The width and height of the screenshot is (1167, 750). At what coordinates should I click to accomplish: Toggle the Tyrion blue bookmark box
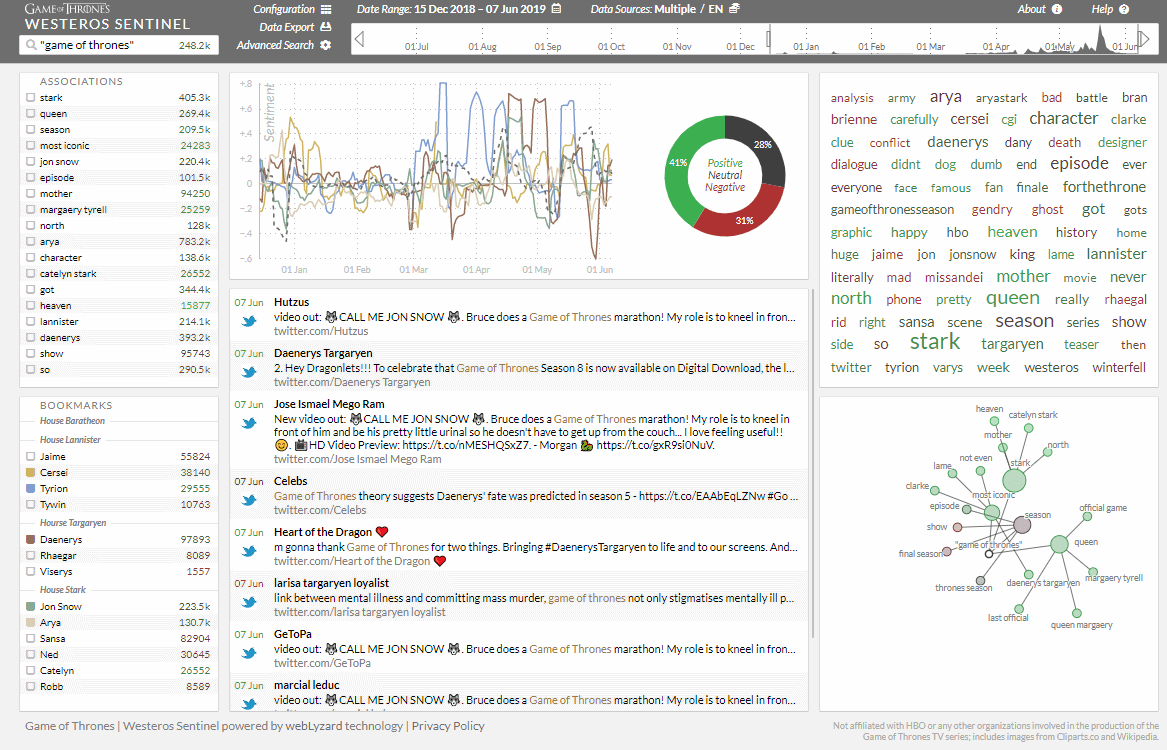tap(31, 489)
